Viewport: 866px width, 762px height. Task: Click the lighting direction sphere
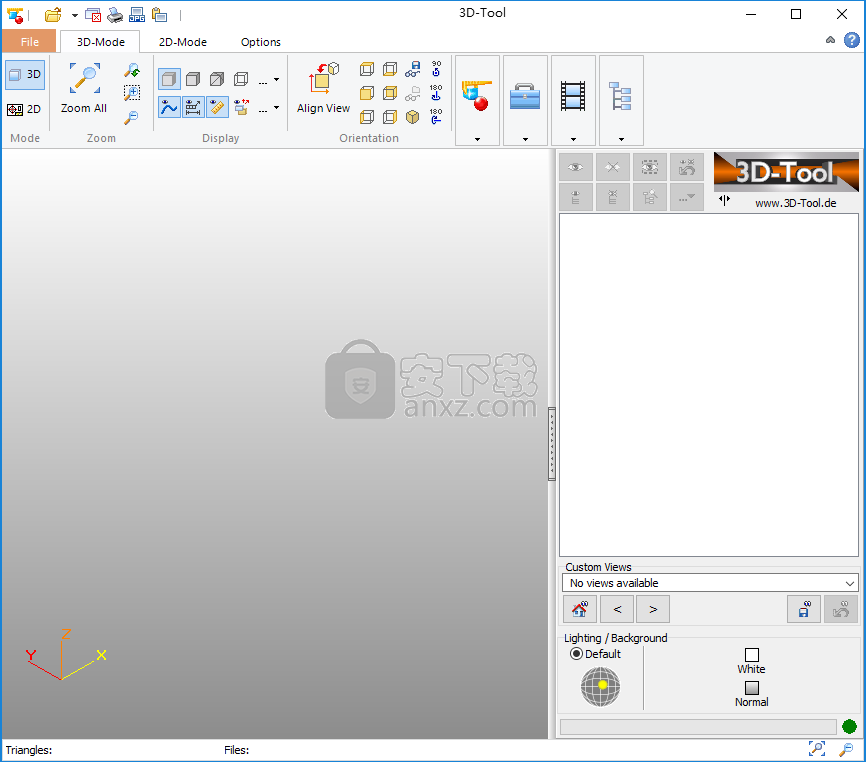click(600, 687)
